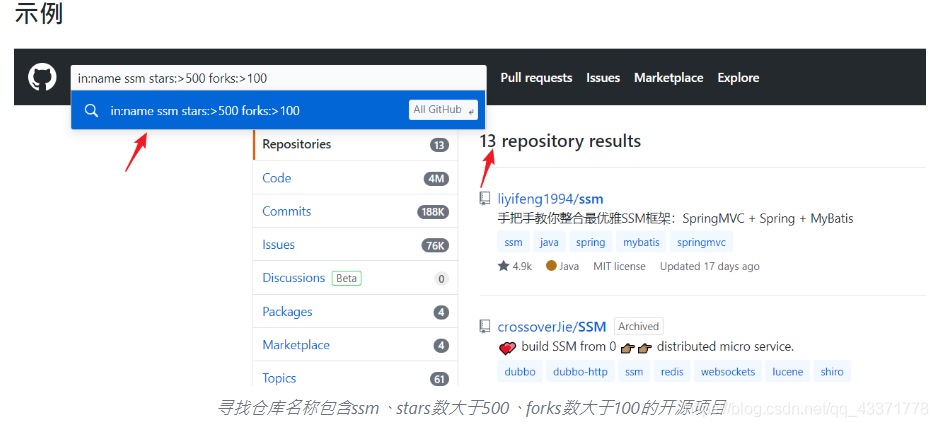Click the 61 count badge on Topics

coord(439,379)
